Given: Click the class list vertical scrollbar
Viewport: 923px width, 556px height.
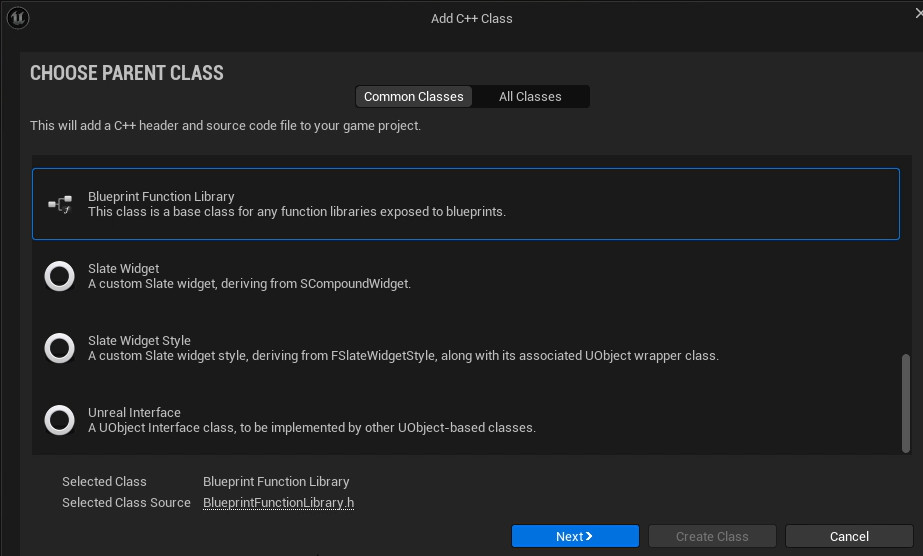Looking at the screenshot, I should pyautogui.click(x=905, y=404).
